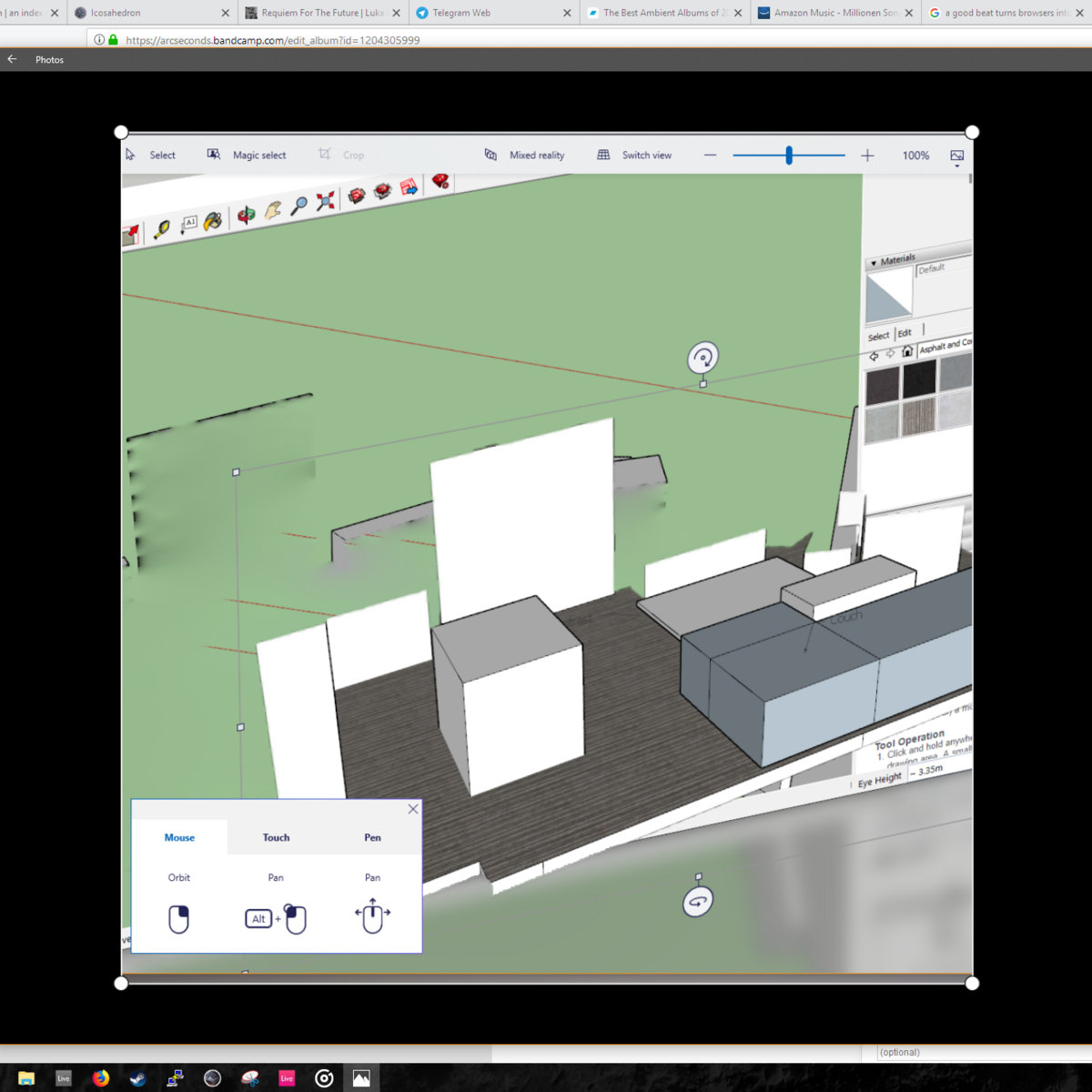Switch to the Touch tab
This screenshot has width=1092, height=1092.
(x=276, y=837)
